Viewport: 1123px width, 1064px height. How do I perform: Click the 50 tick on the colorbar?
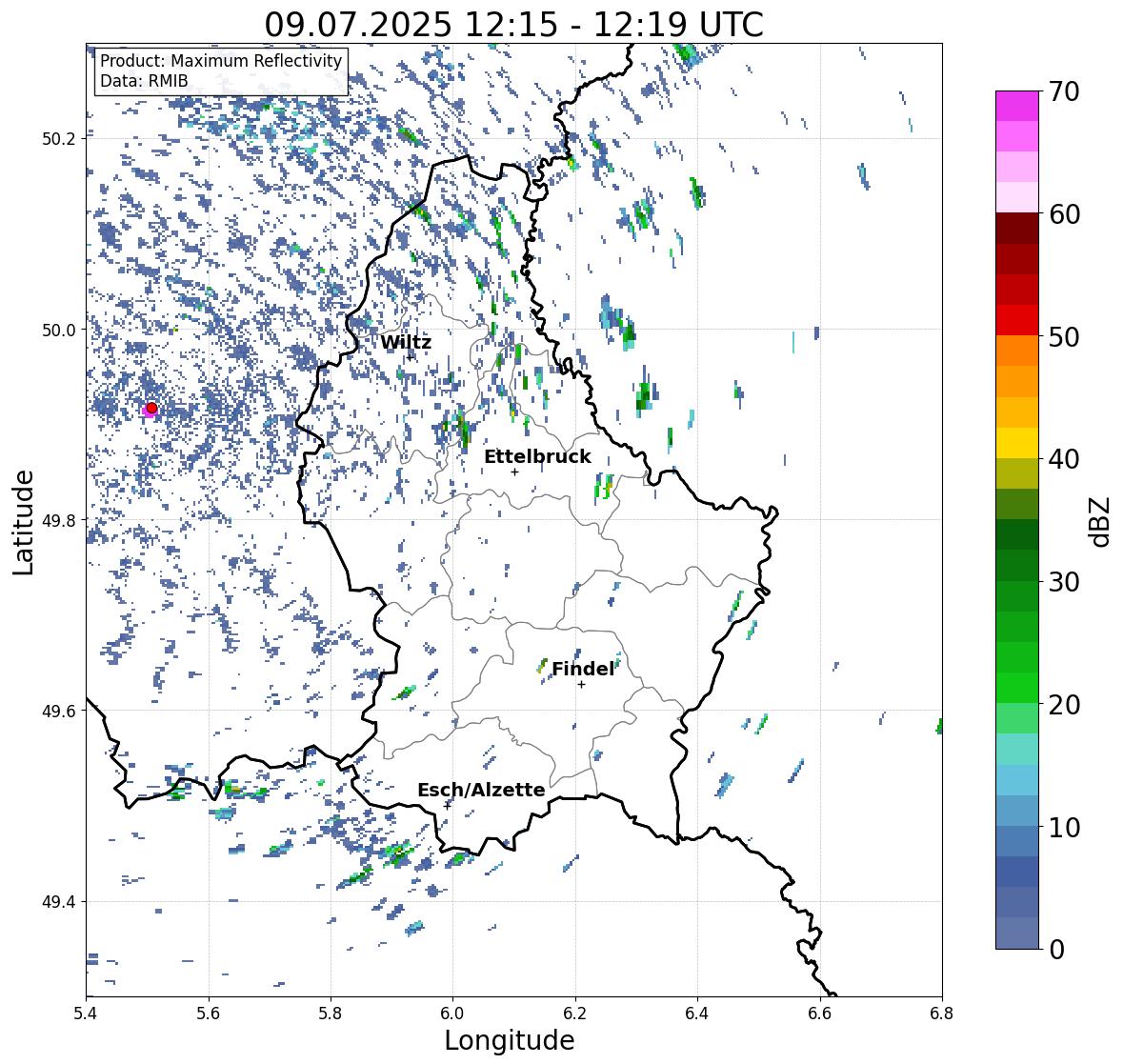(1064, 336)
